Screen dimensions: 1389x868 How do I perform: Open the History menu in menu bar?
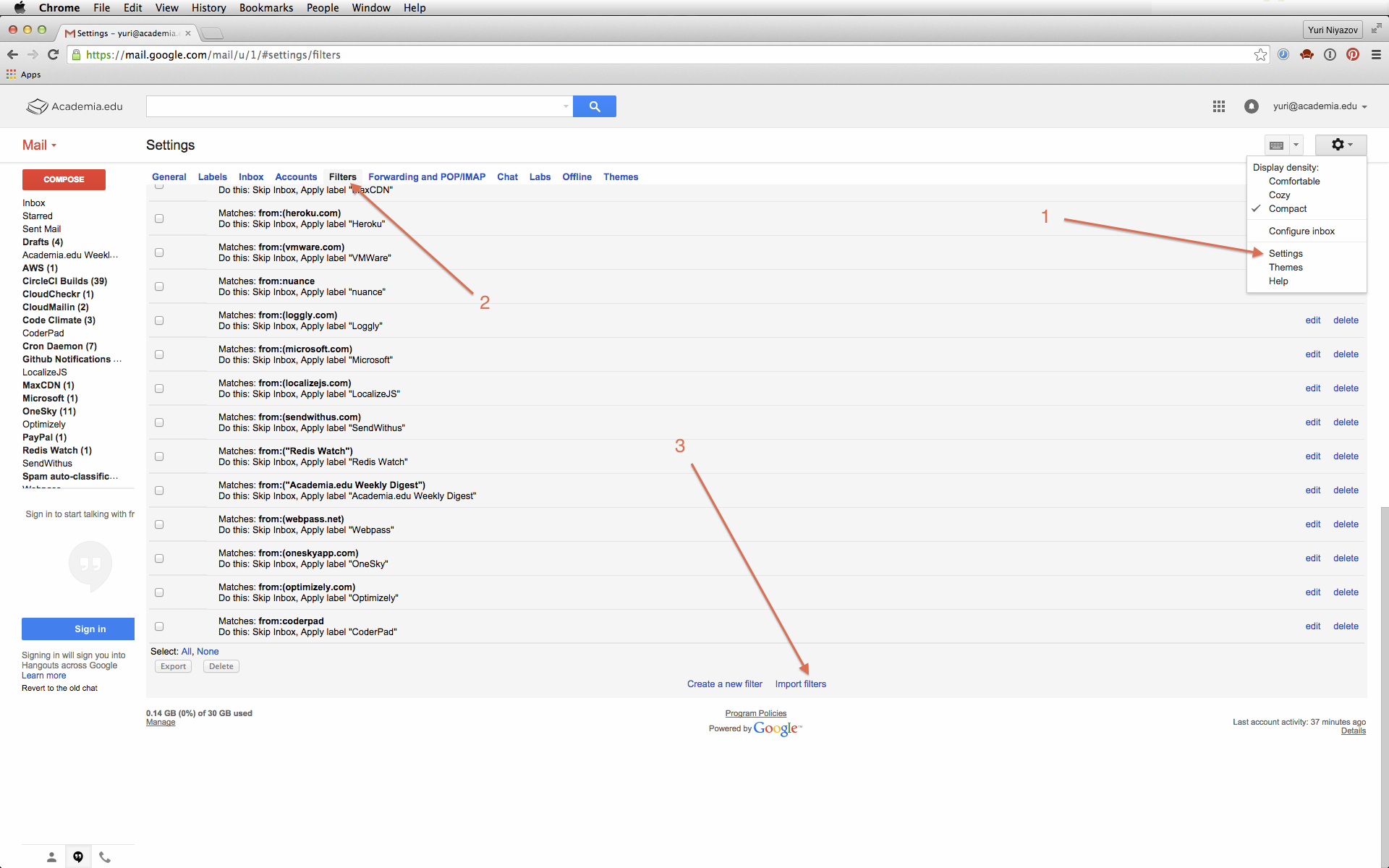(208, 8)
